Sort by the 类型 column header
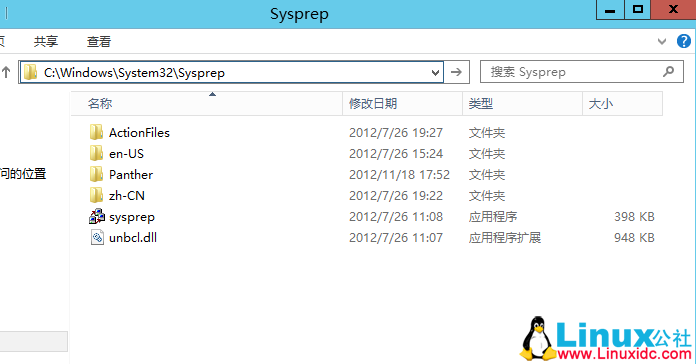 [x=522, y=103]
